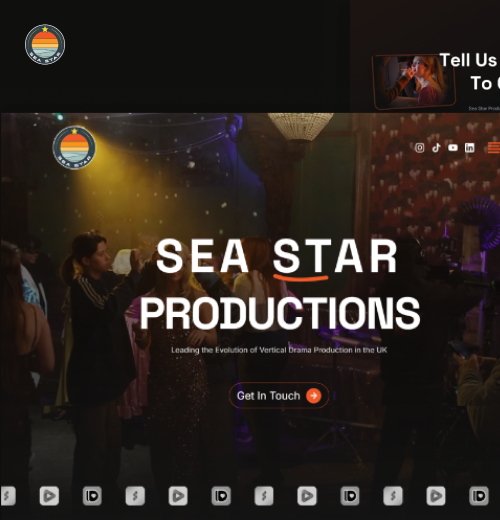Click the 'Leading the Evolution of Vertical Drama' tagline
Viewport: 500px width, 520px height.
pos(279,350)
